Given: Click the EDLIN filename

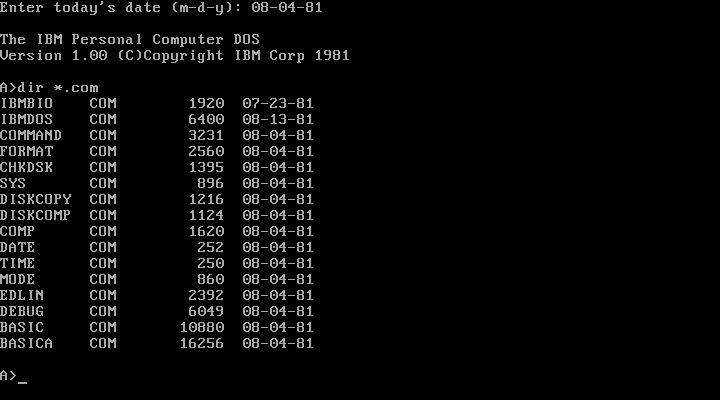Looking at the screenshot, I should pos(22,295).
